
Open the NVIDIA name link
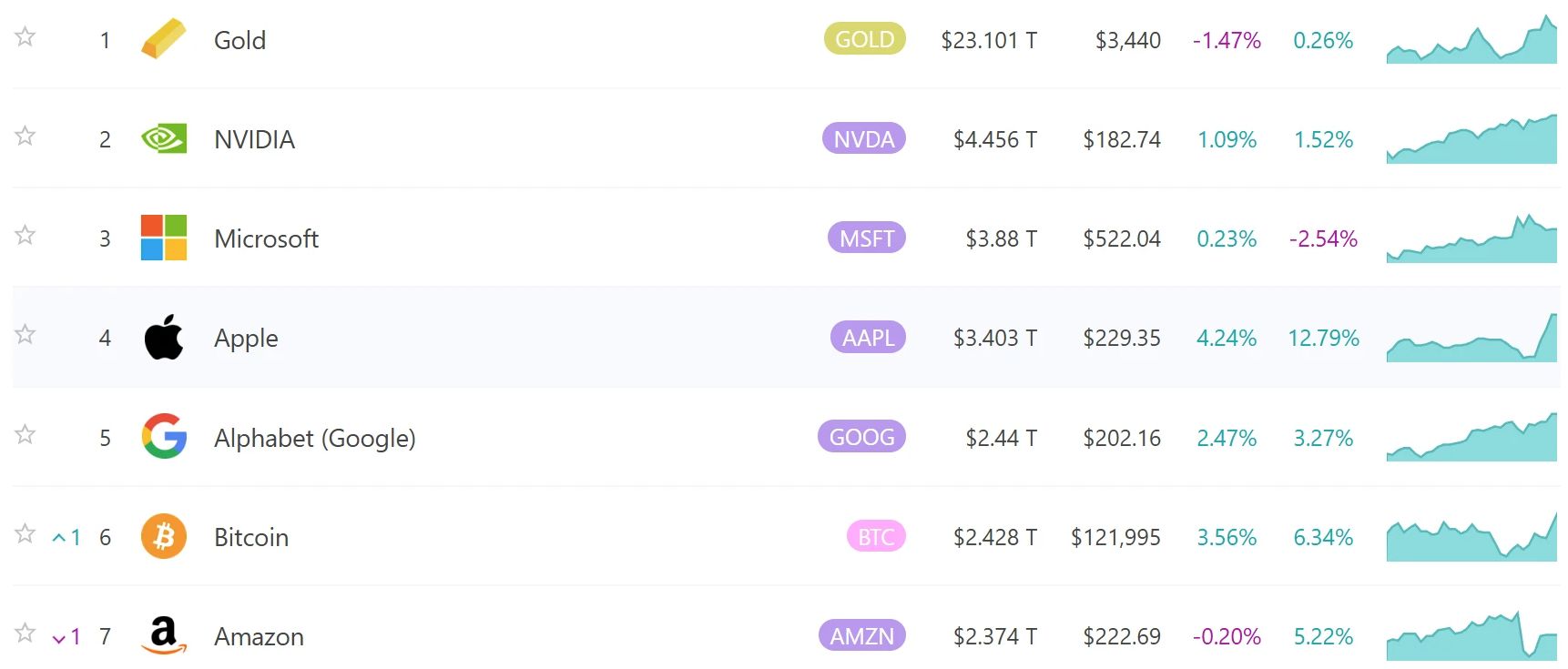[x=254, y=140]
